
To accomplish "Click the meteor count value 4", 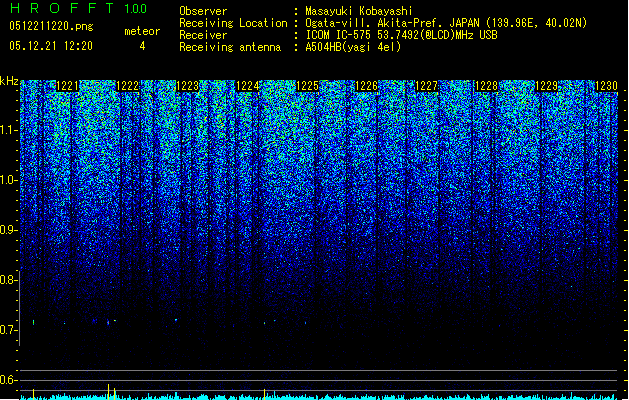I will 142,46.
